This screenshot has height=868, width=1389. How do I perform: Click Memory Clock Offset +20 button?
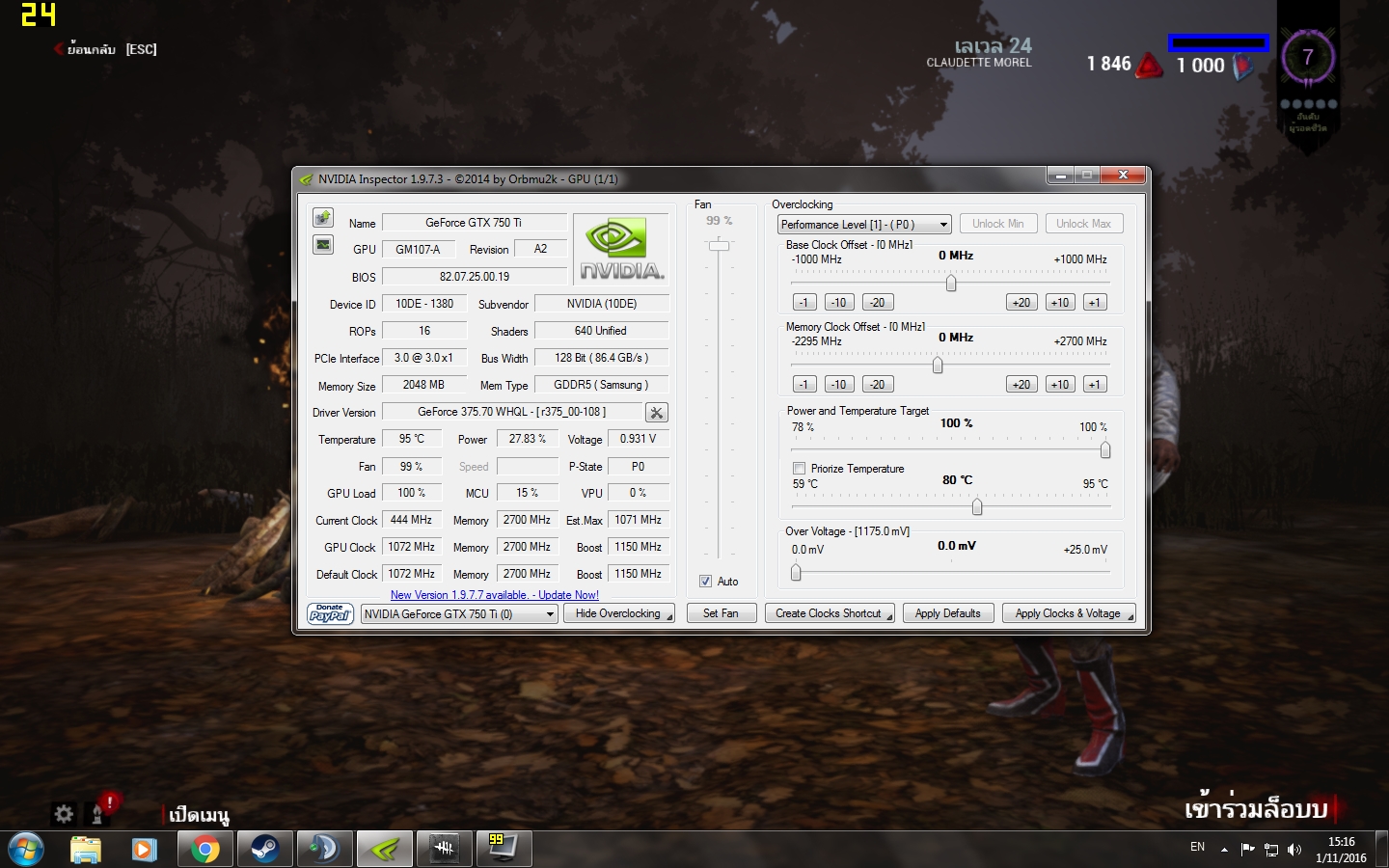coord(1021,384)
